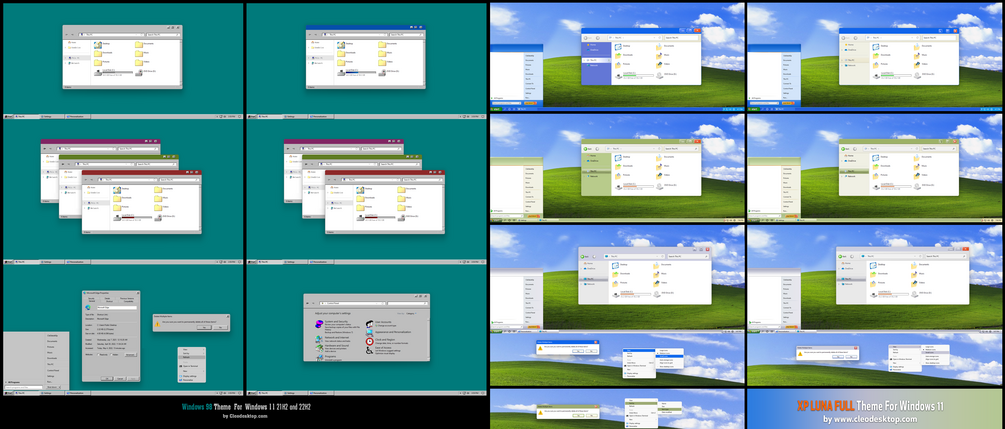Open Run entry in gray Win98 Start menu
1005x429 pixels.
tap(49, 382)
